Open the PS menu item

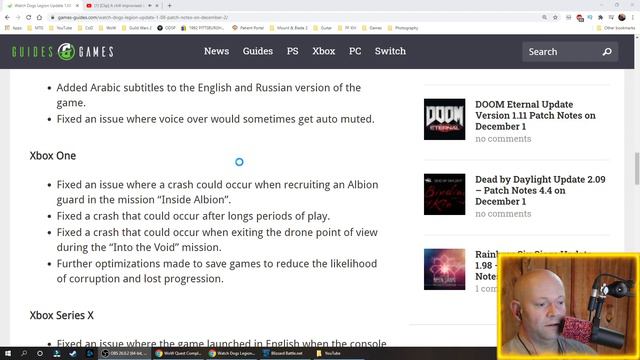click(292, 51)
